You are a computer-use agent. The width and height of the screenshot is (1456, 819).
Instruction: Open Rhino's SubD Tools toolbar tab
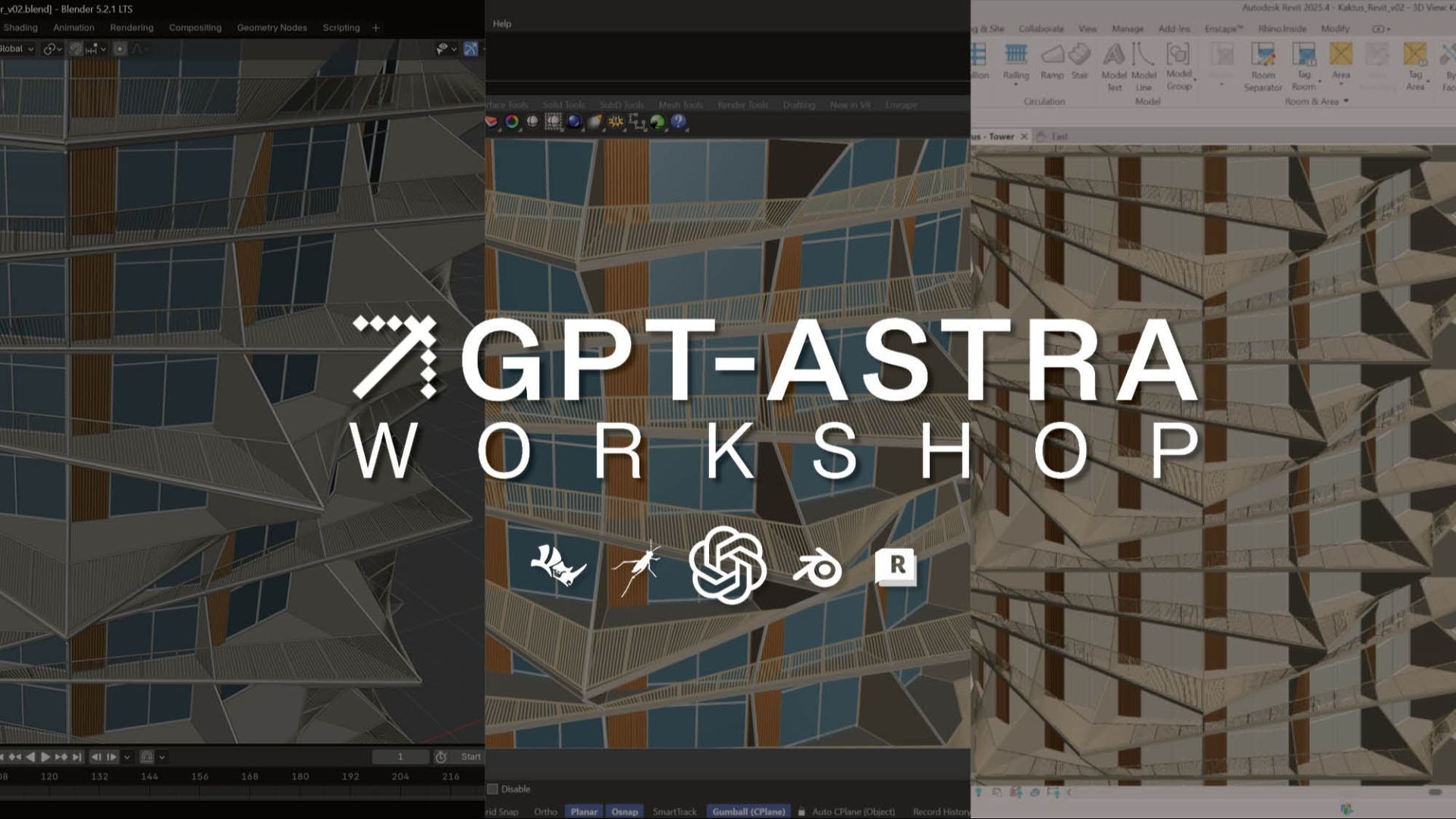tap(622, 105)
